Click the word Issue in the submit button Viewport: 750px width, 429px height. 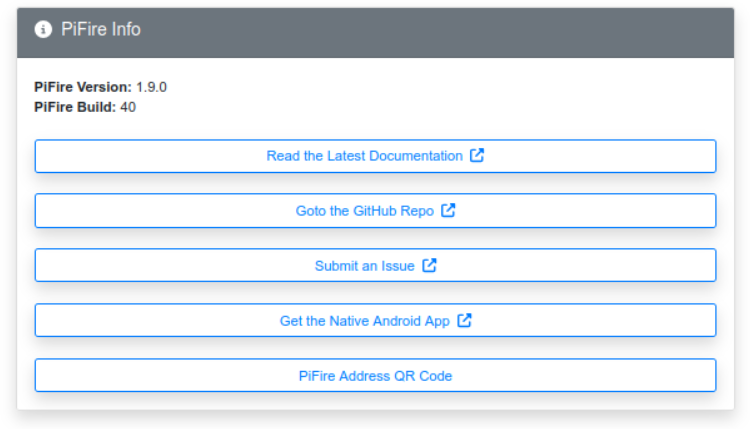coord(396,266)
